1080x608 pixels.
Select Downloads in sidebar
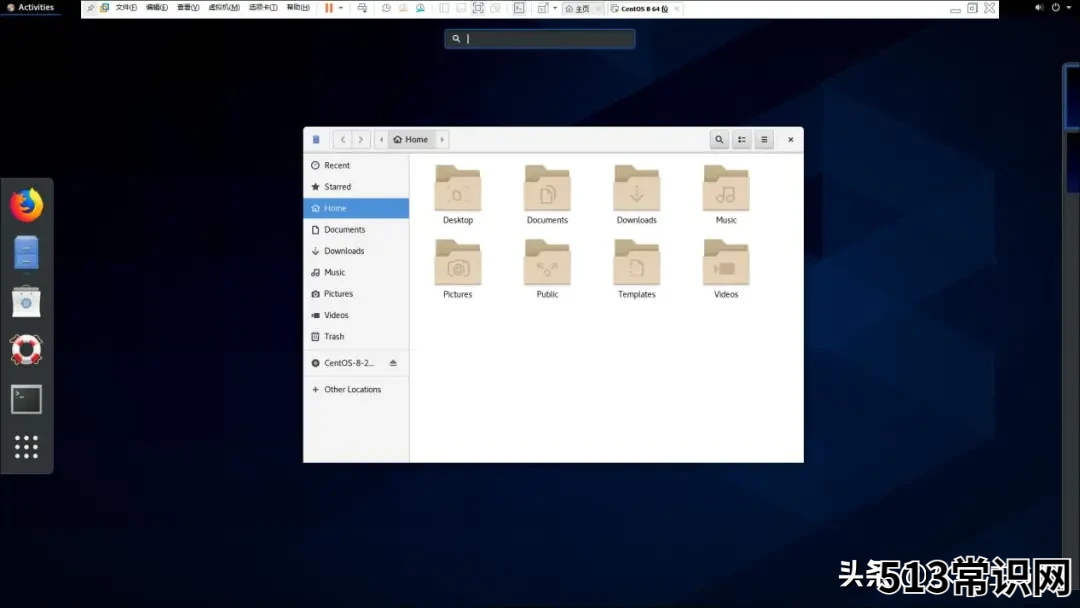pos(356,251)
